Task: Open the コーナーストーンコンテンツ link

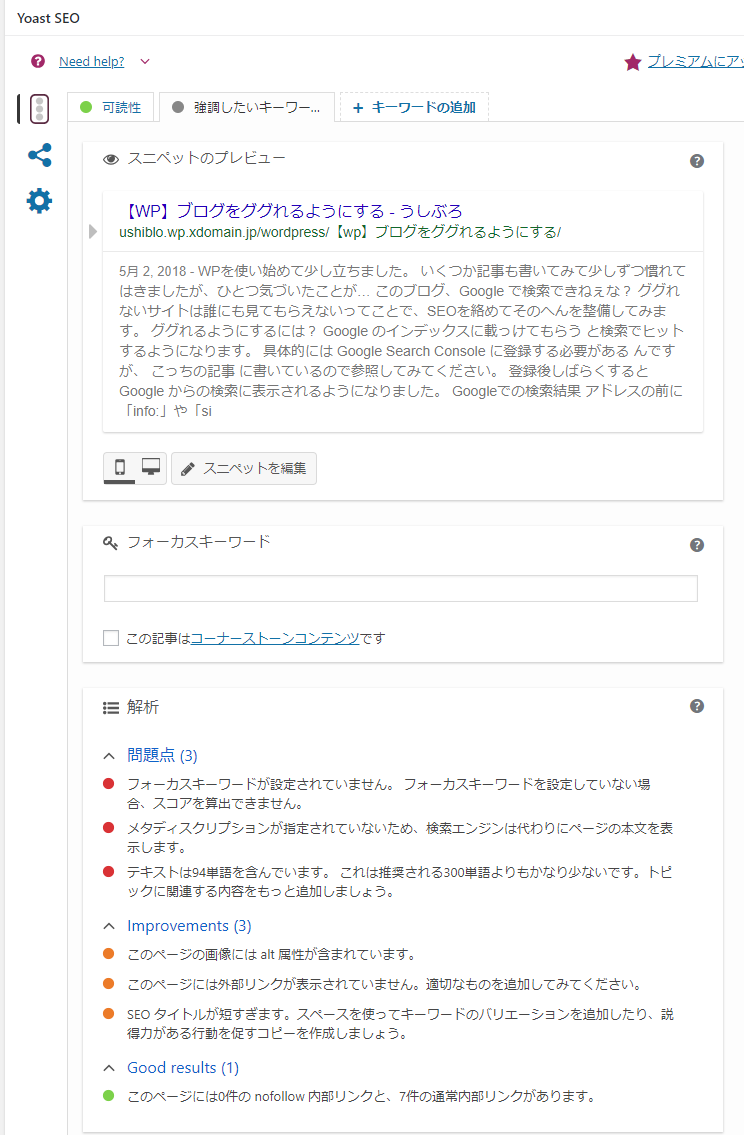Action: click(274, 638)
